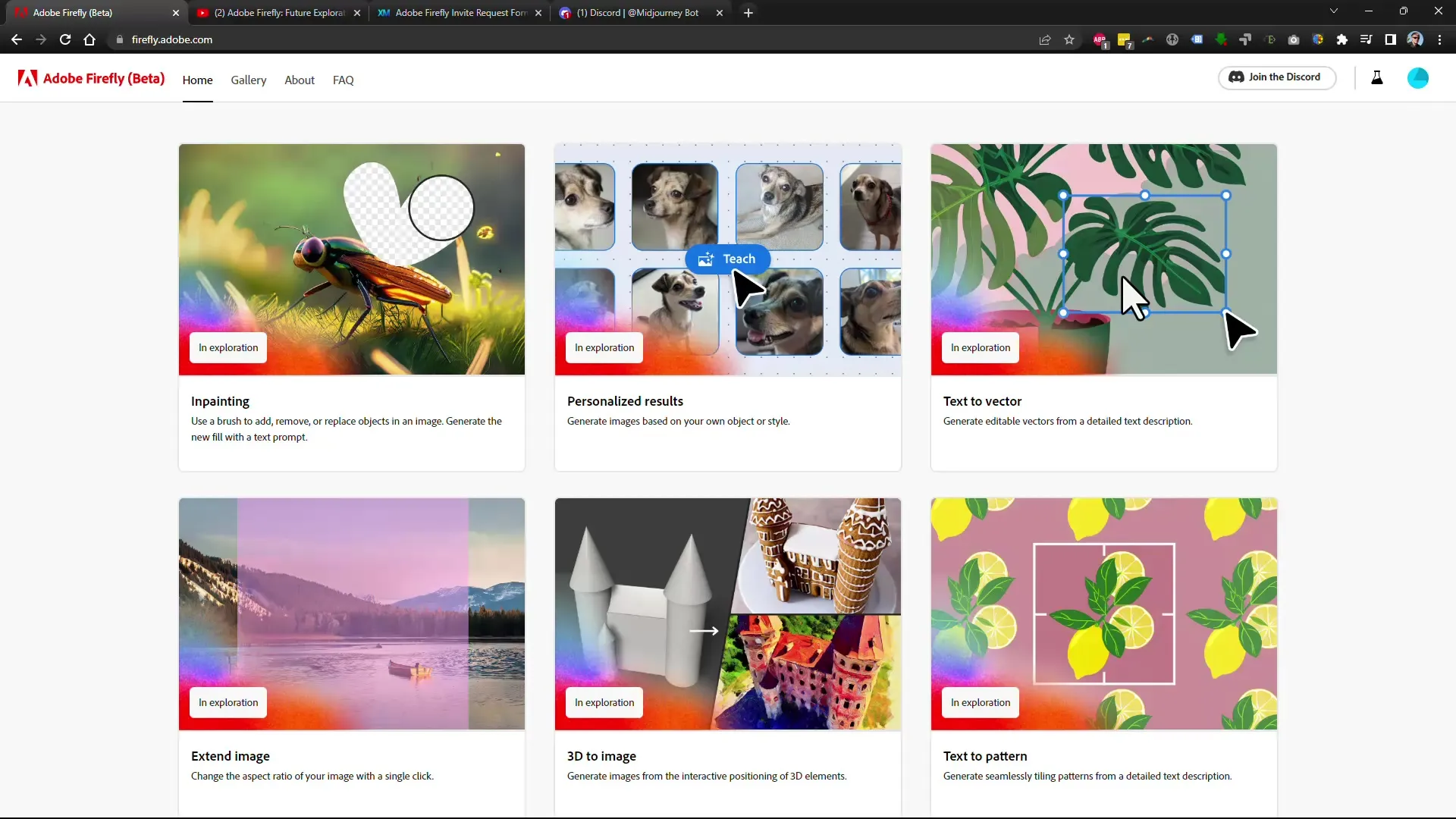Viewport: 1456px width, 819px height.
Task: Click the Gallery navigation tab
Action: pos(248,80)
